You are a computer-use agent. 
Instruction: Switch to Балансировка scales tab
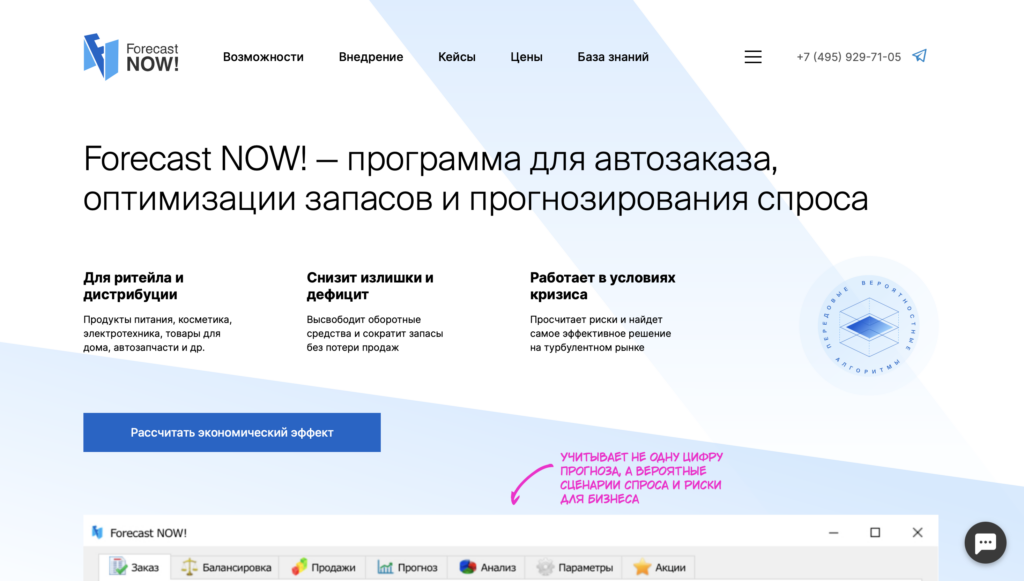226,567
